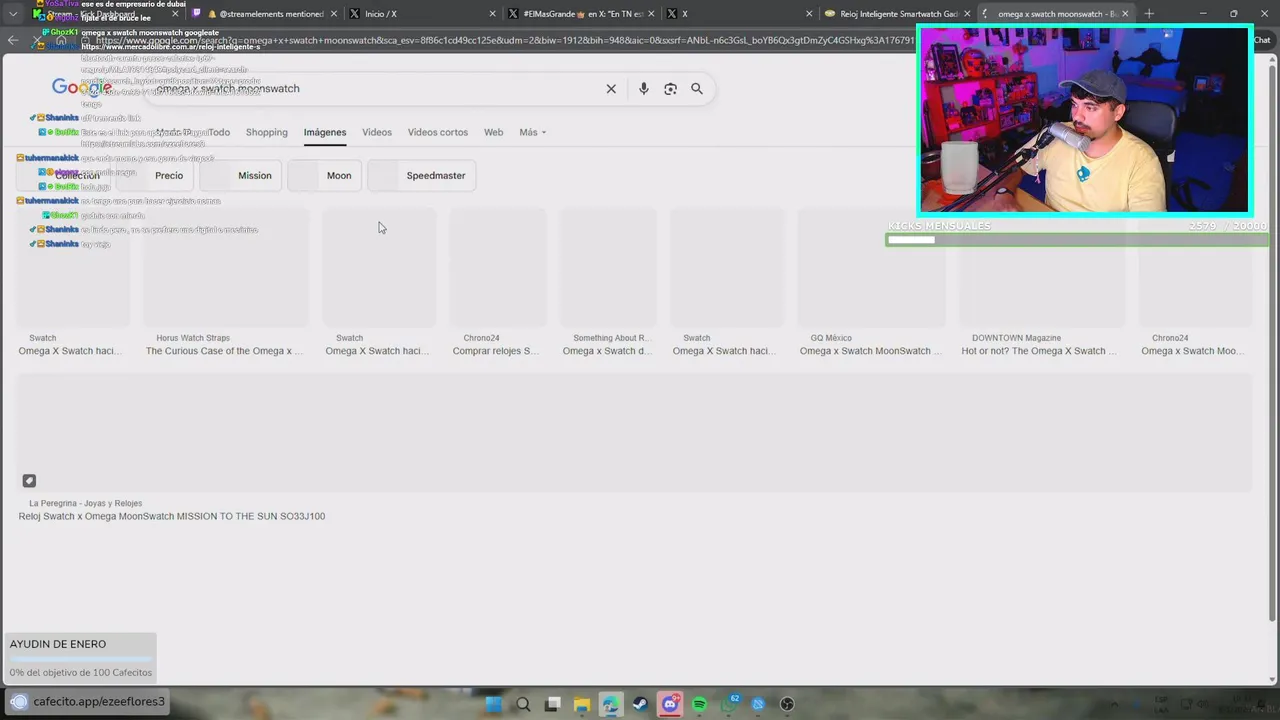Image resolution: width=1280 pixels, height=720 pixels.
Task: Click the licensable badge icon on large image
Action: (29, 481)
